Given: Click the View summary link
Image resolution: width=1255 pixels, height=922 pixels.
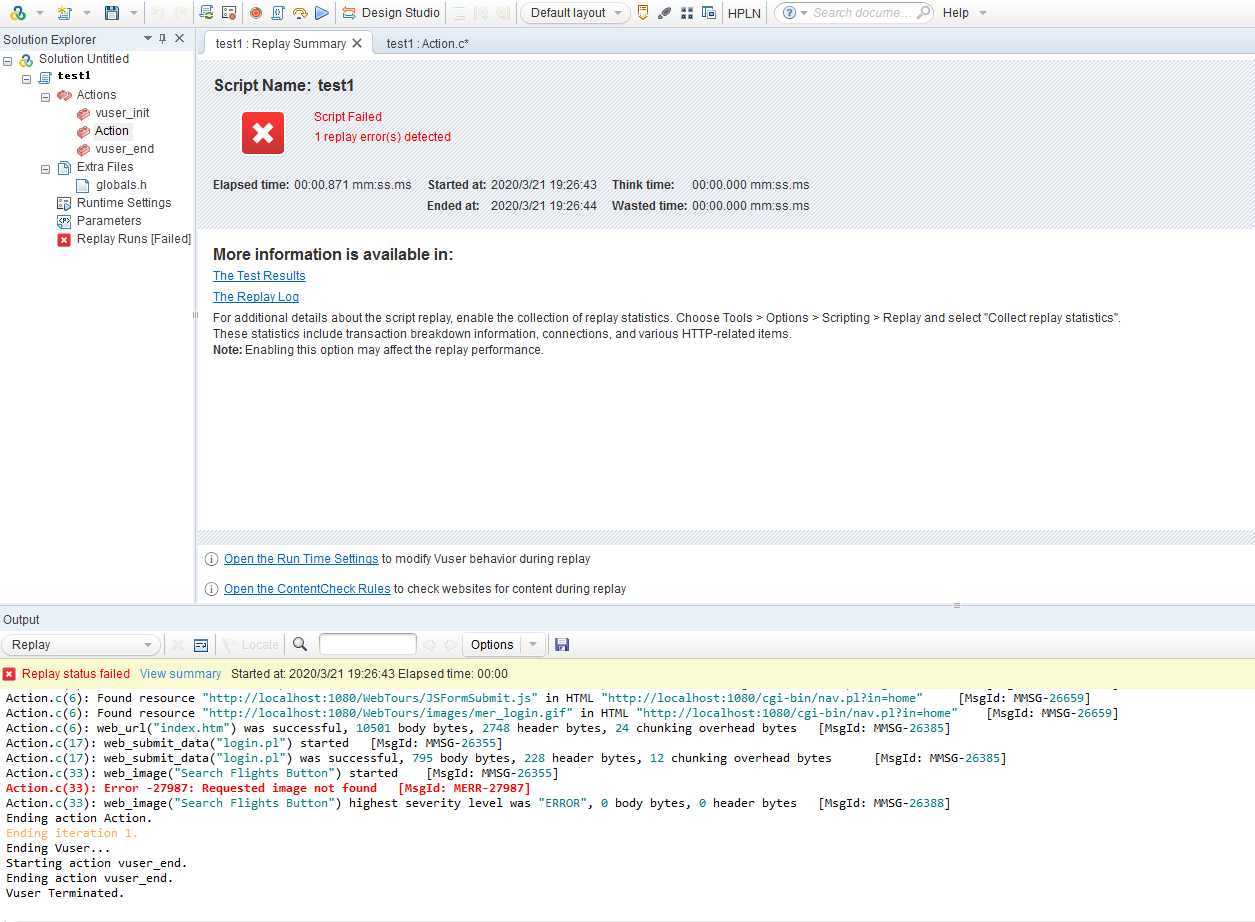Looking at the screenshot, I should (180, 674).
